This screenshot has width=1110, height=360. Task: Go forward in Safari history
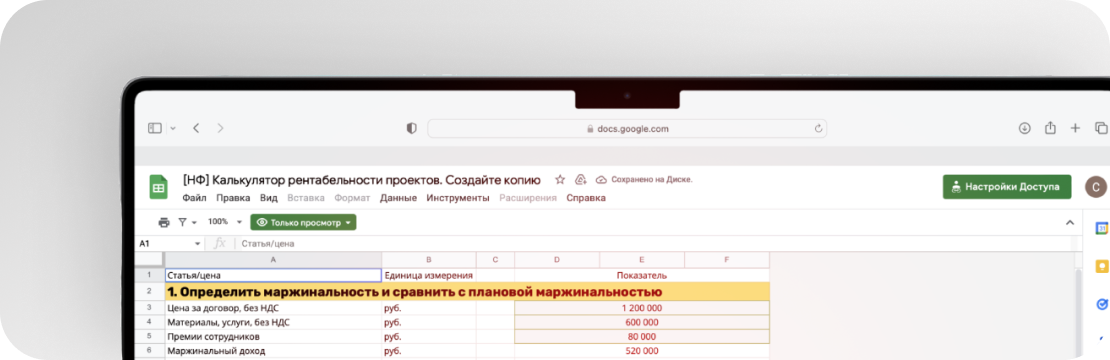click(220, 128)
